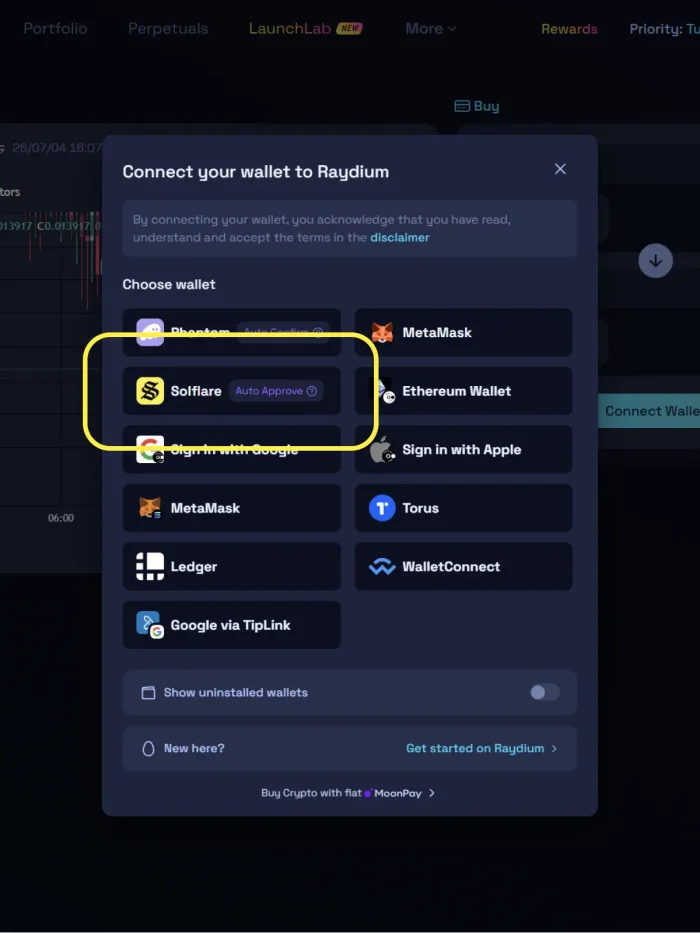Click the Phantom ghost icon
This screenshot has height=933, width=700.
[x=150, y=332]
